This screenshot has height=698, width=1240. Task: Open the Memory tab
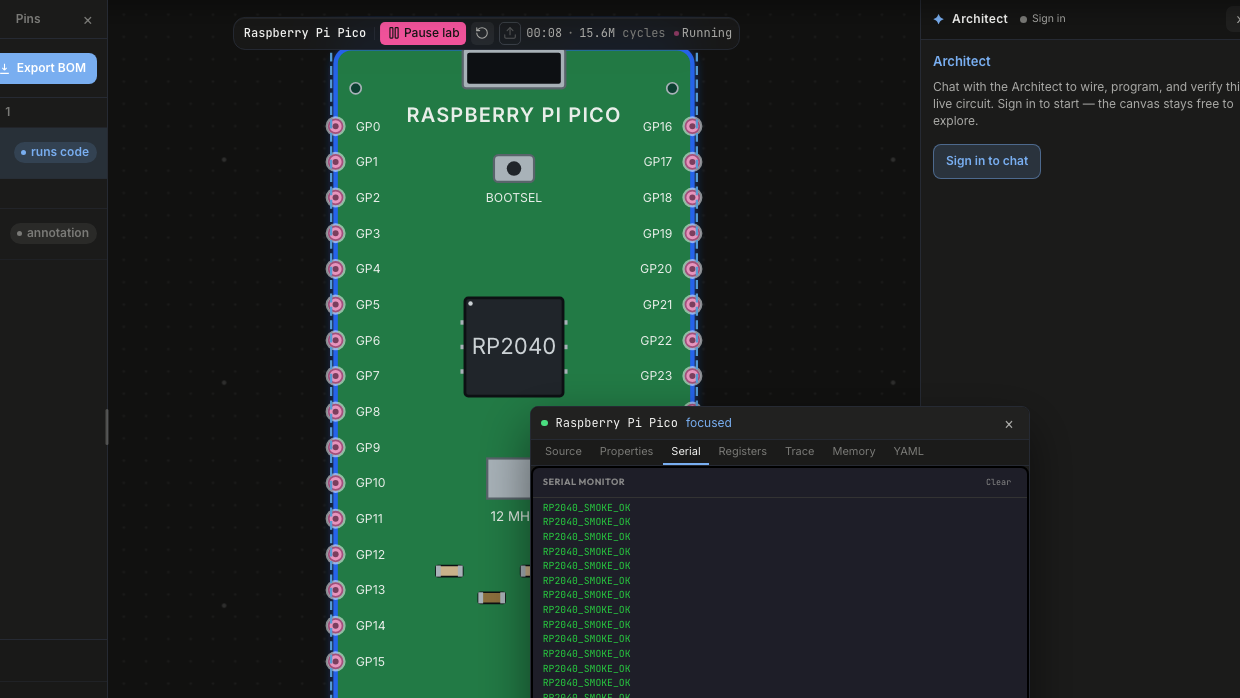click(854, 451)
